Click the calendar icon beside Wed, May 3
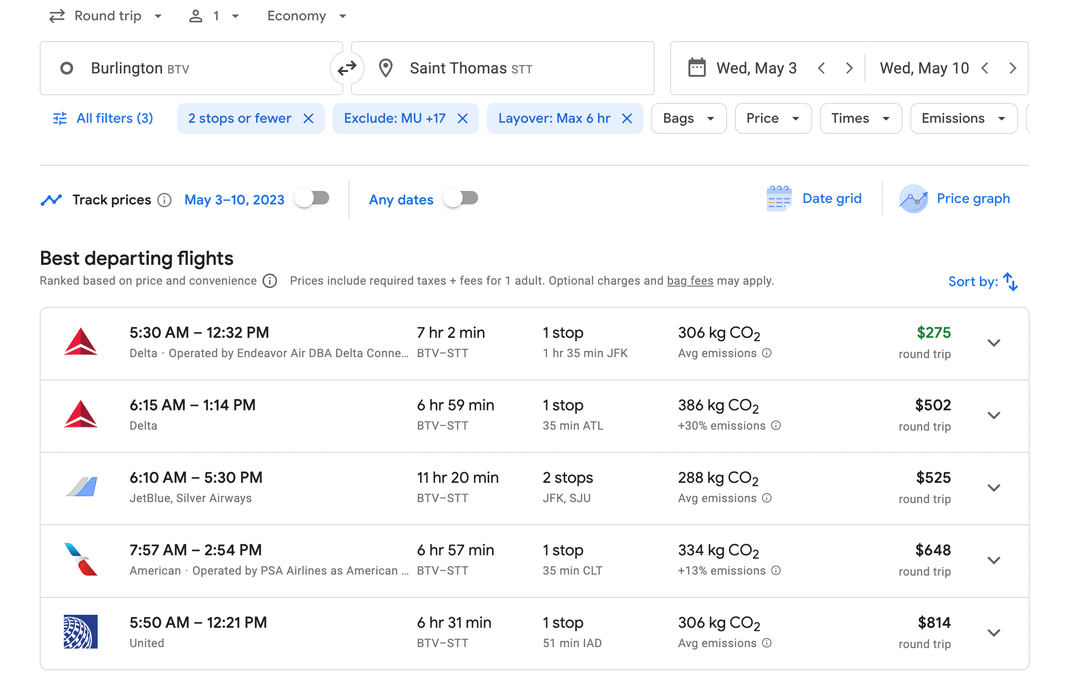The height and width of the screenshot is (694, 1080). 695,68
